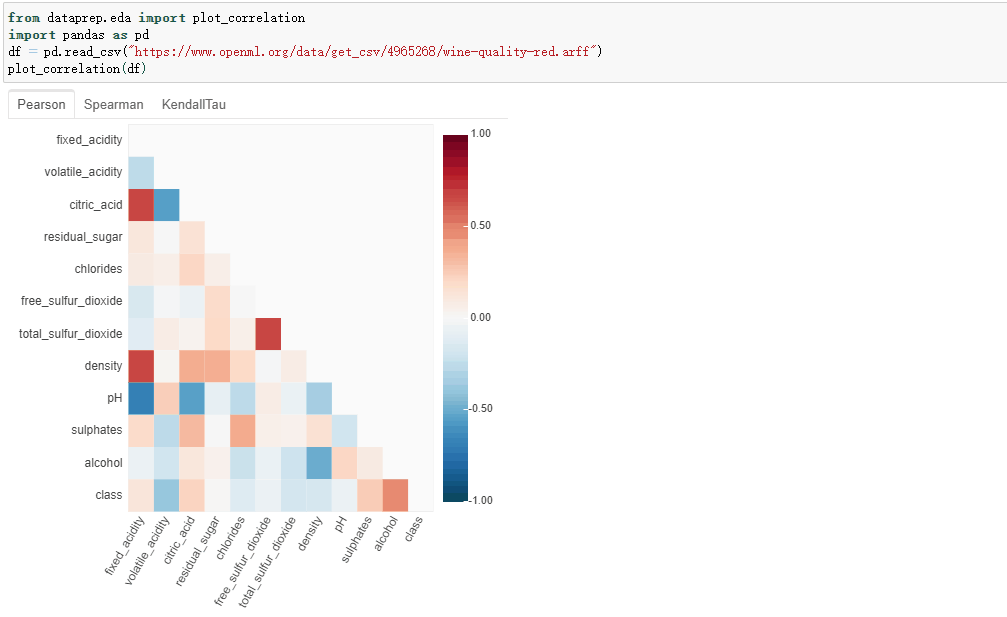Viewport: 1007px width, 617px height.
Task: Click the pH vs fixed_acidity blue cell
Action: 141,398
